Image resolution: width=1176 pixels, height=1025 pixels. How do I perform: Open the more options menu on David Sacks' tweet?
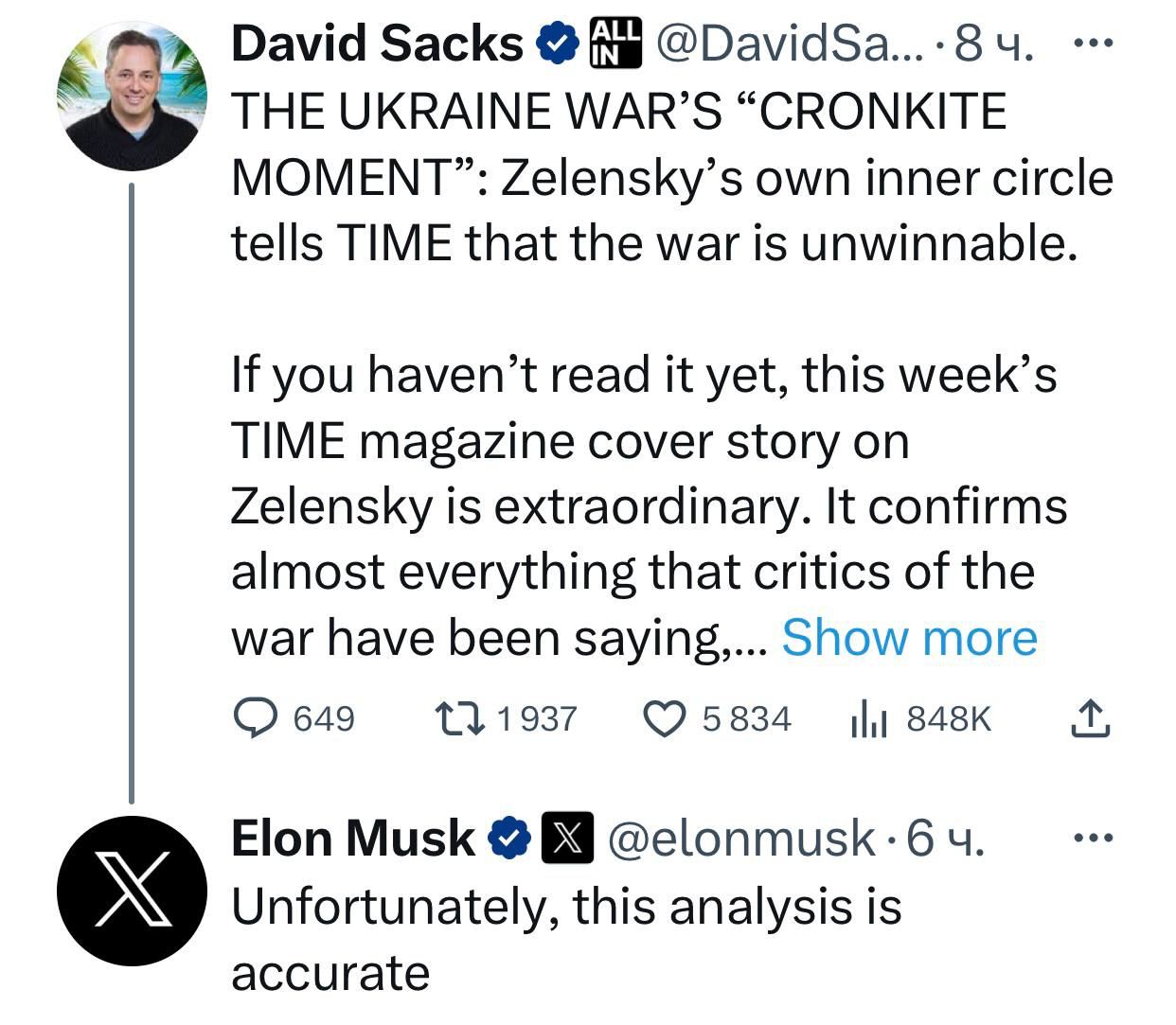[x=1096, y=42]
